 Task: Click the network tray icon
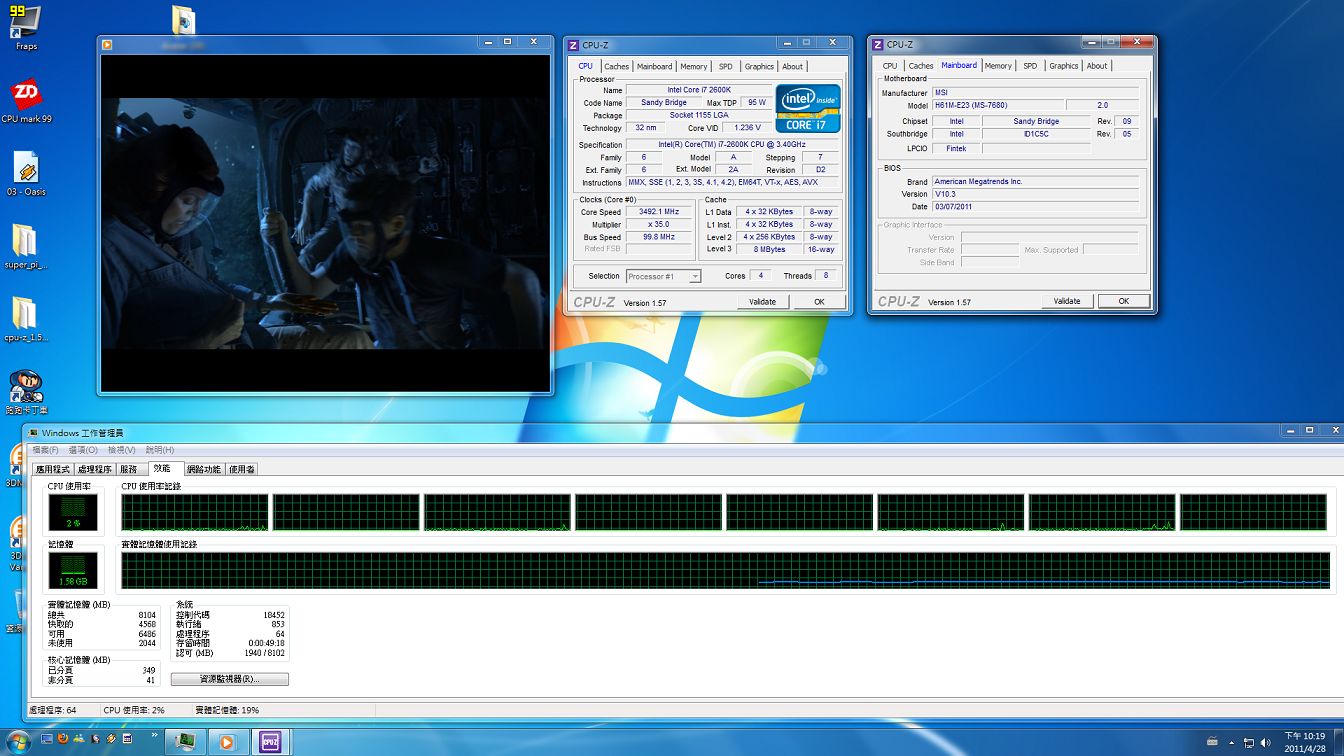1249,743
